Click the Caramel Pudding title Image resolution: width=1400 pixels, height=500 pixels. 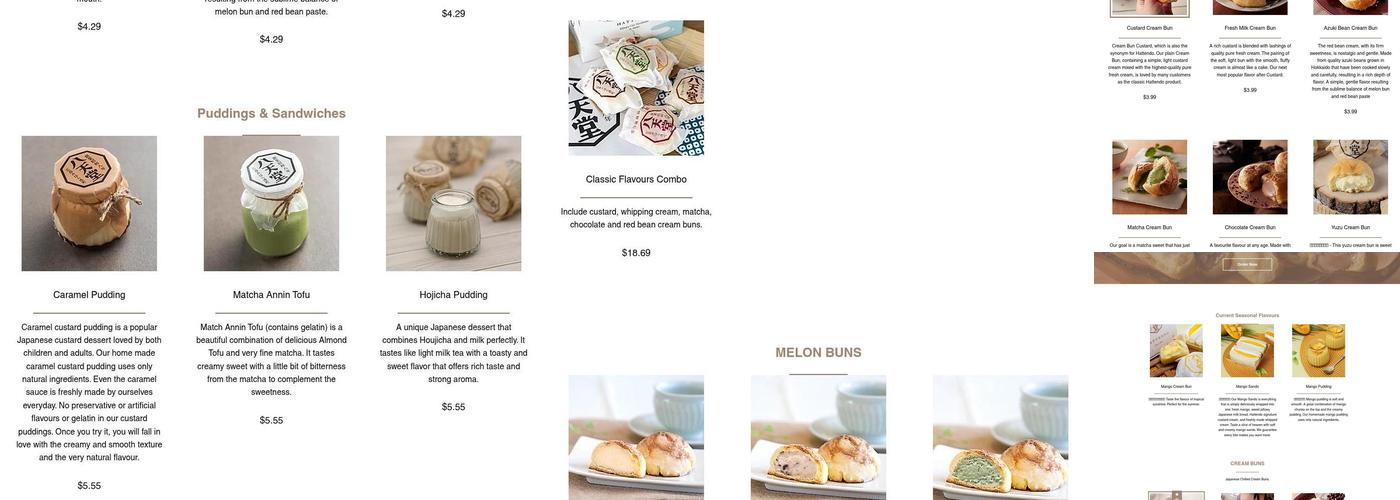(89, 295)
